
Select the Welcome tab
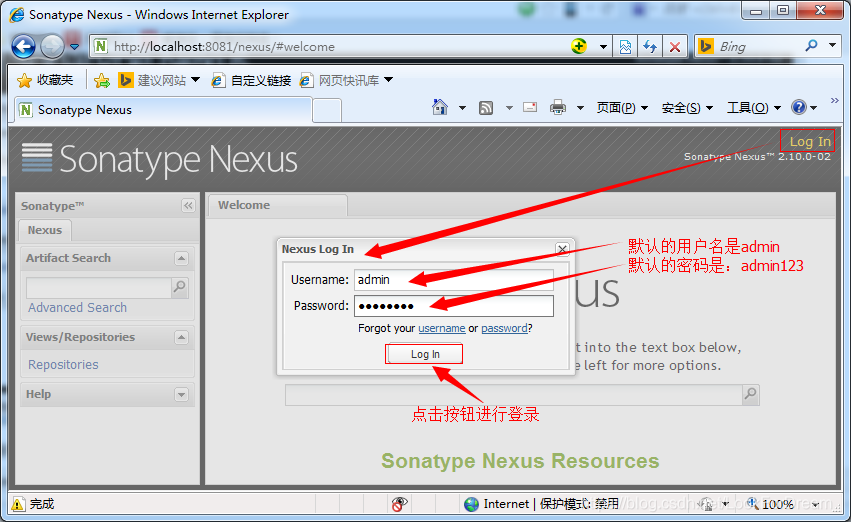click(x=278, y=206)
